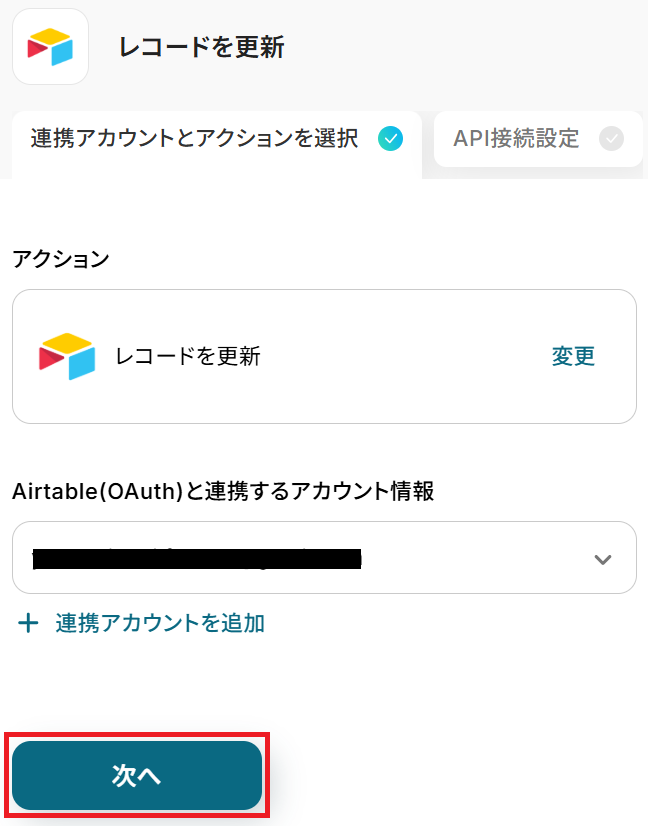Click blank area right of 次へ button
The image size is (648, 826).
pyautogui.click(x=450, y=776)
